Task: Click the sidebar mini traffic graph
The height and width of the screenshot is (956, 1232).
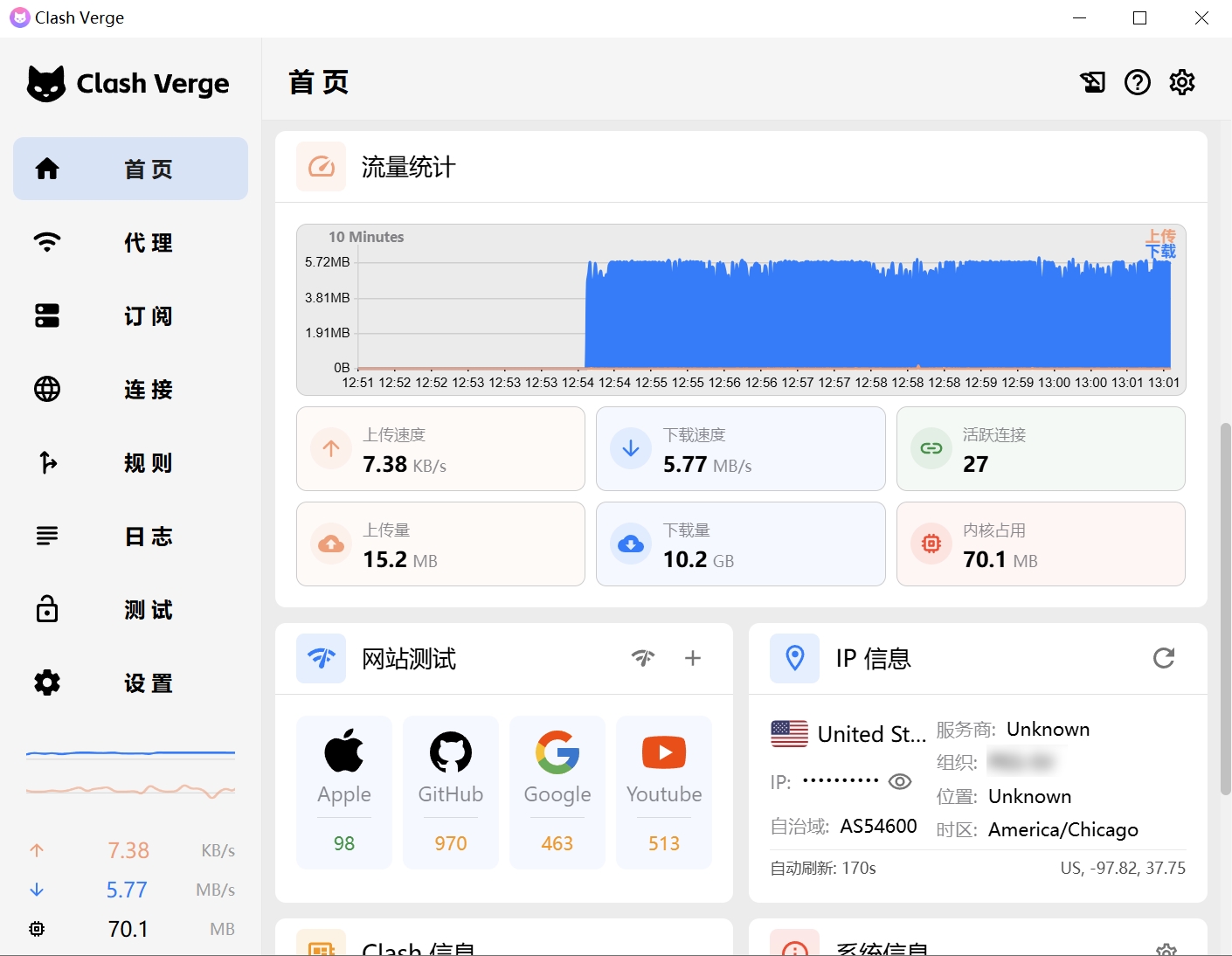Action: [131, 773]
